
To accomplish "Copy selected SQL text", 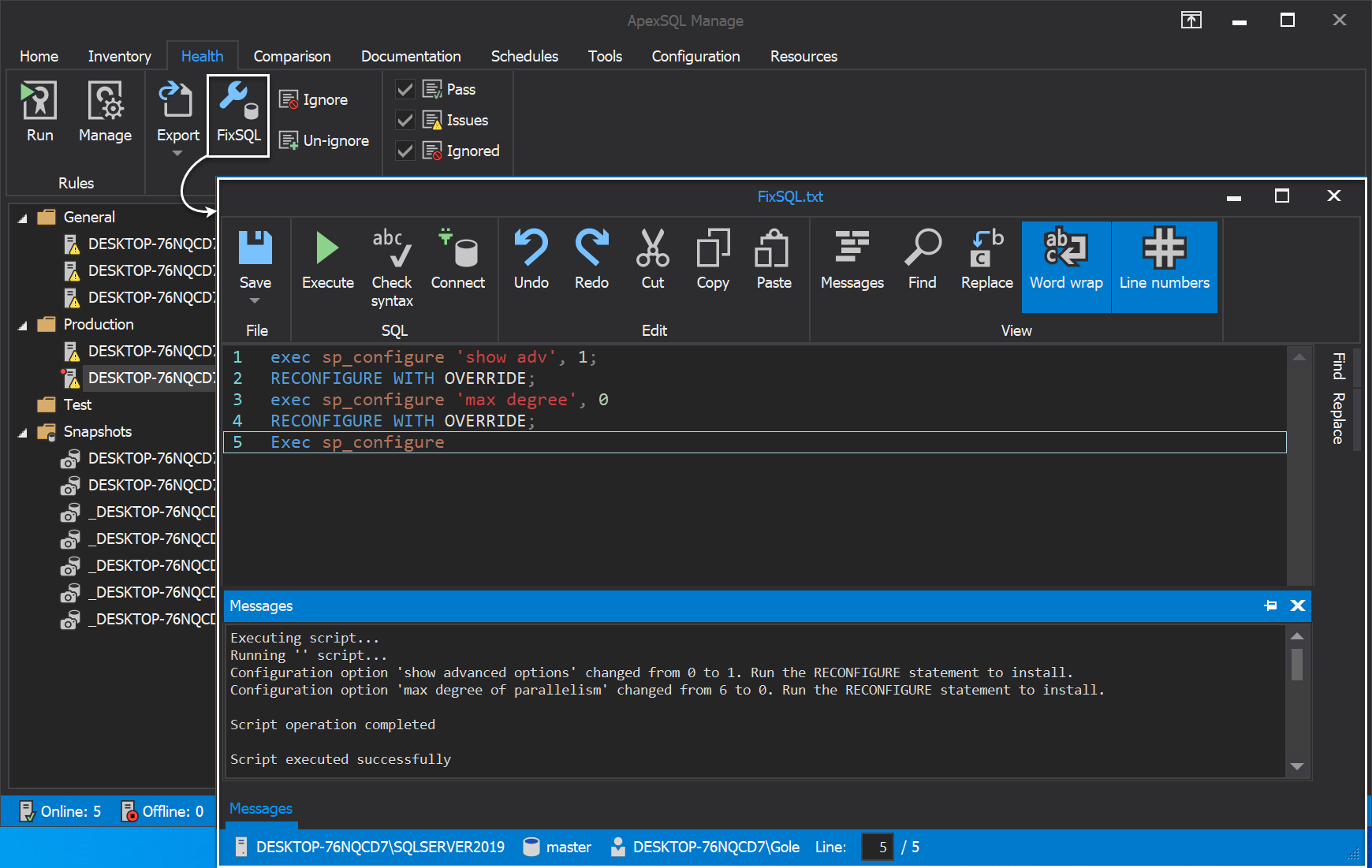I will 712,260.
